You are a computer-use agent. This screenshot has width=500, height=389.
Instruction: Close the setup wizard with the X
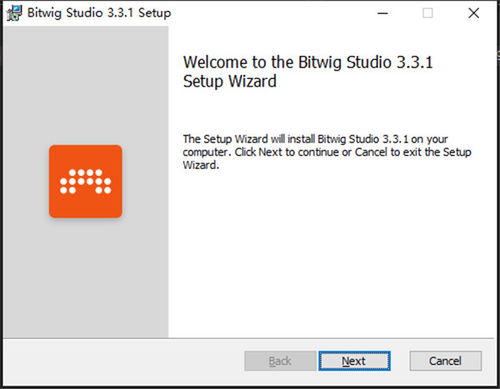pyautogui.click(x=474, y=13)
